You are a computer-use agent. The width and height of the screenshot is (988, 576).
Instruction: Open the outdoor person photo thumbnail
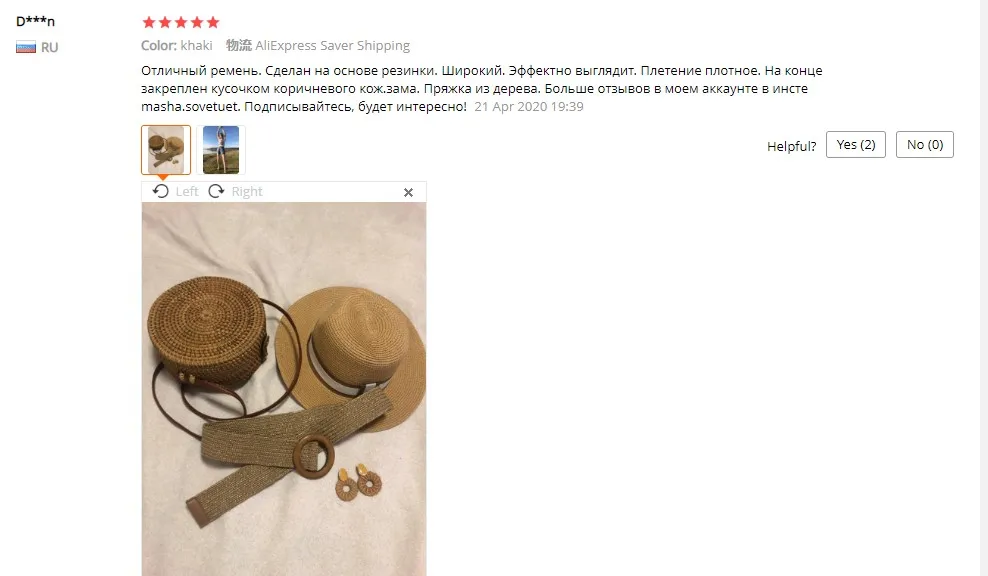click(221, 149)
